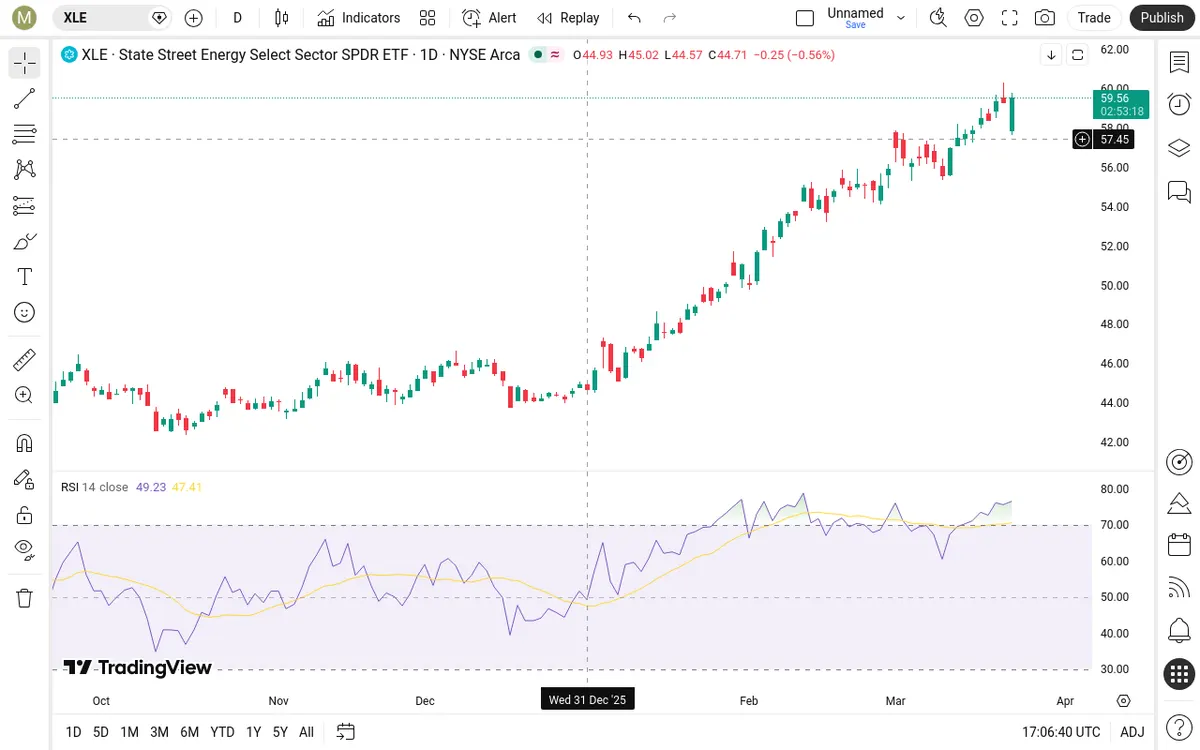Switch the time range to 5D

(101, 732)
